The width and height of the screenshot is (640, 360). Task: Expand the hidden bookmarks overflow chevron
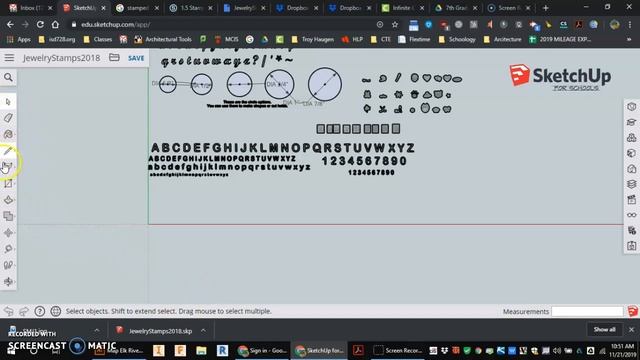click(629, 39)
